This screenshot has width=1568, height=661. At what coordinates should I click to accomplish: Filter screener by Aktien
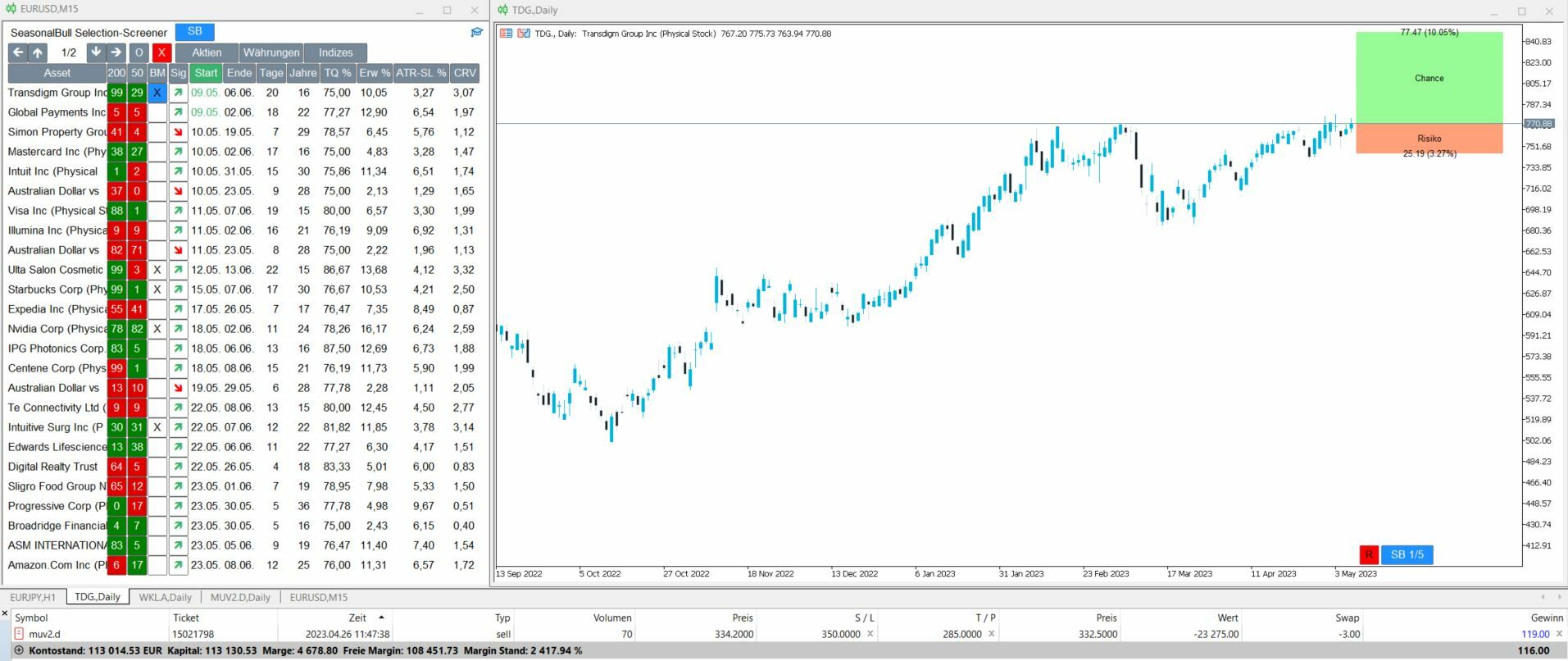coord(207,52)
